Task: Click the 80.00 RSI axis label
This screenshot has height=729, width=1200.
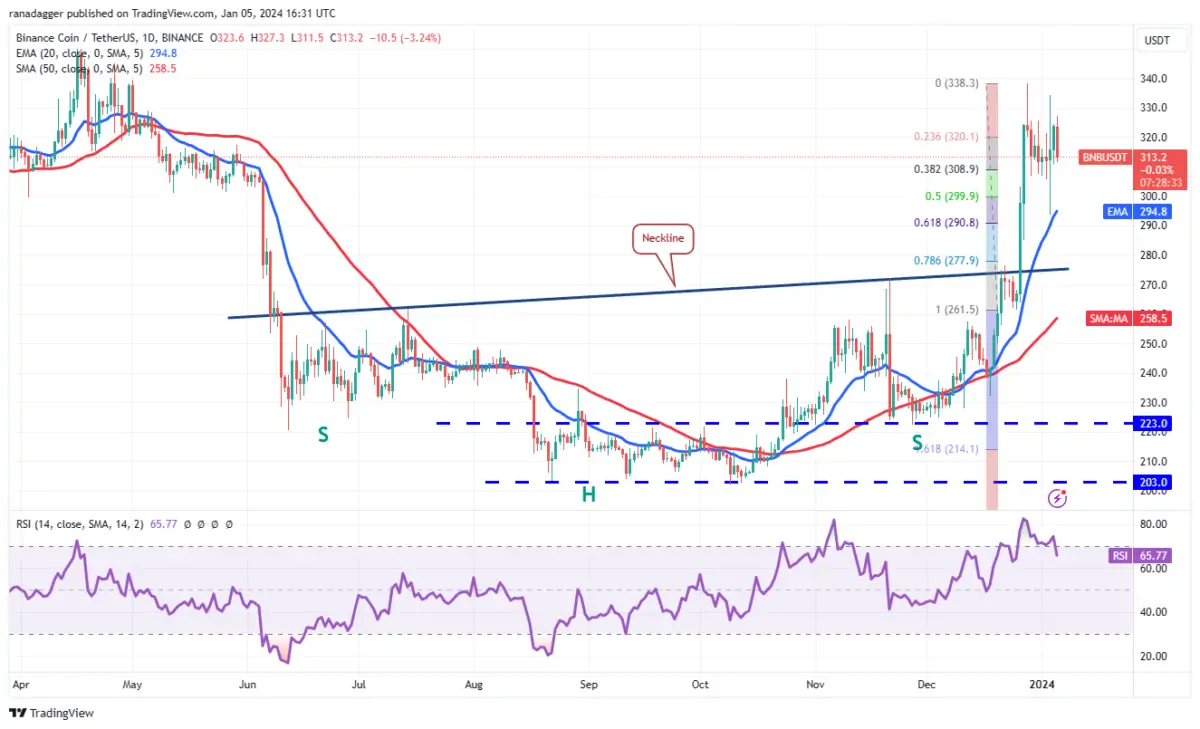Action: (x=1156, y=524)
